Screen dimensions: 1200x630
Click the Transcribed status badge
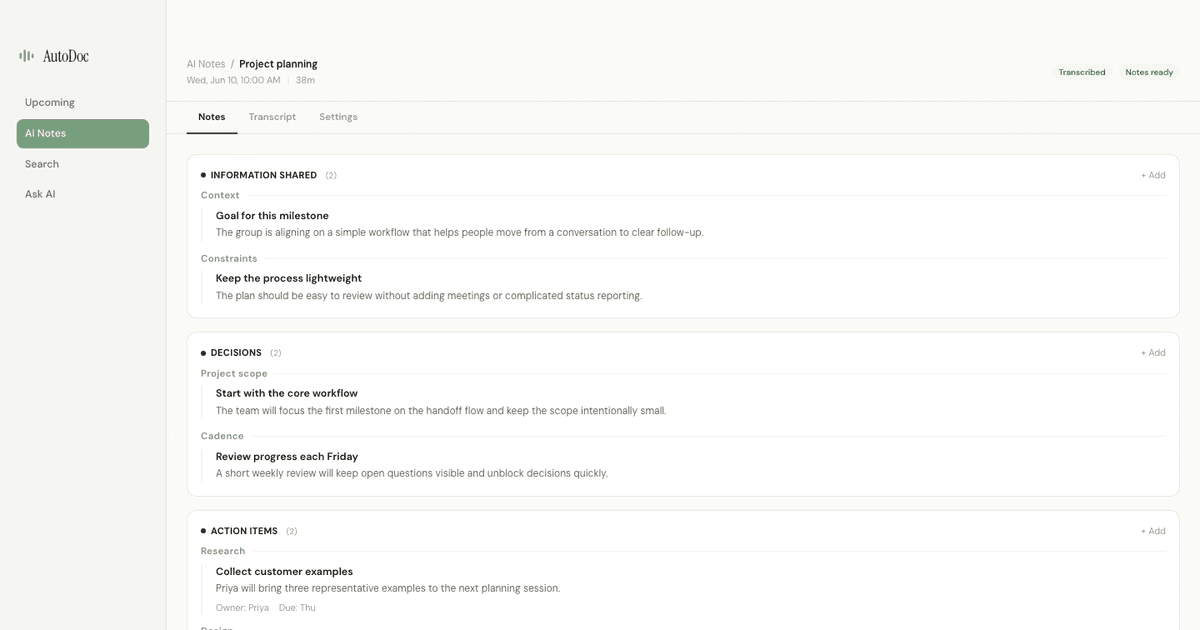(x=1082, y=72)
